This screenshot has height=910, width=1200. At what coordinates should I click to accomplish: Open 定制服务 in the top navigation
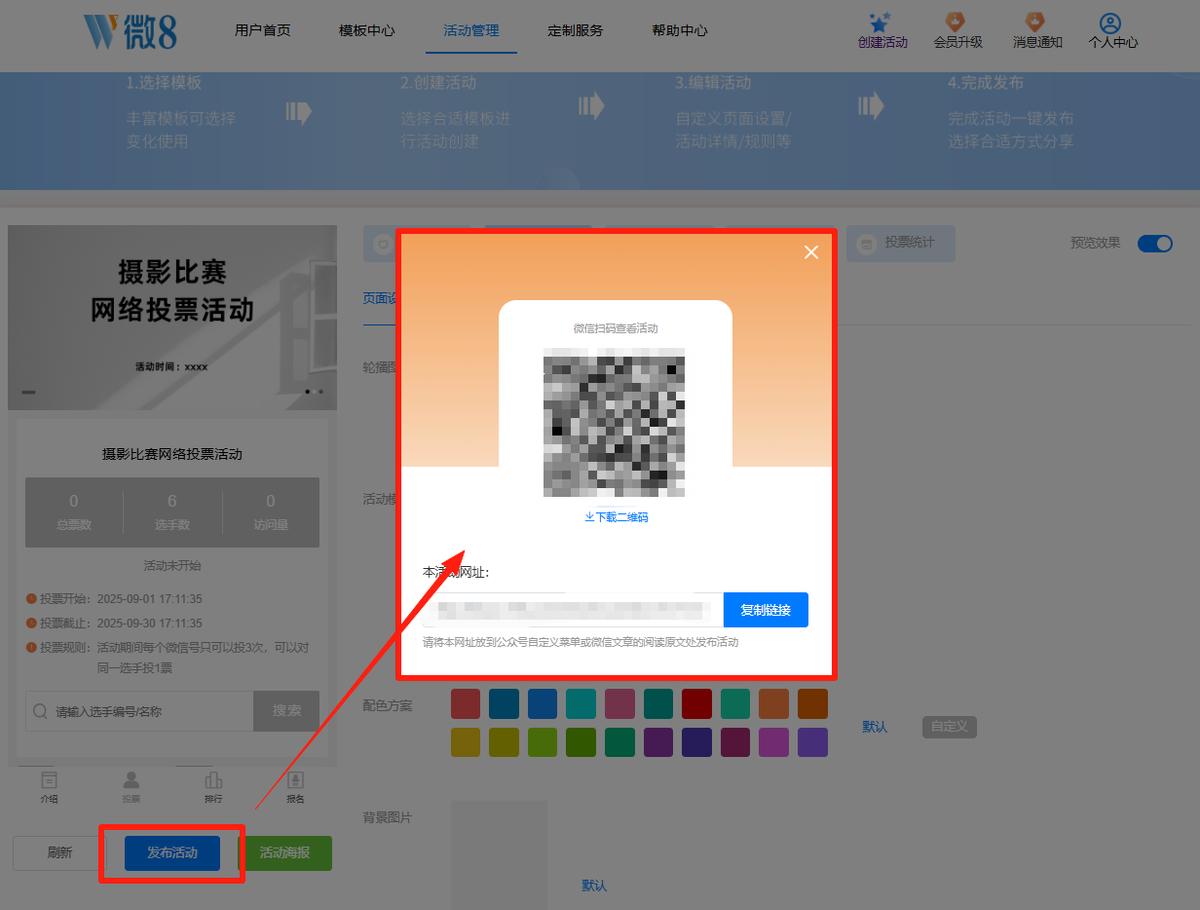pyautogui.click(x=576, y=30)
